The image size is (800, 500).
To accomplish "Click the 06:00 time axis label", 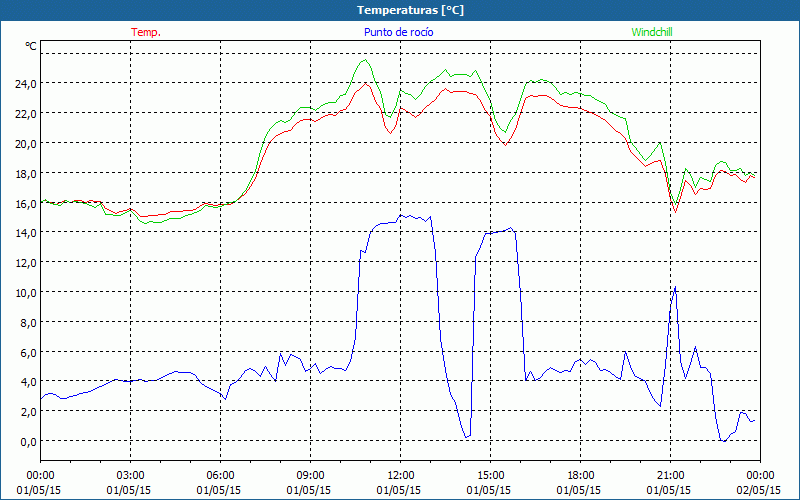I will pyautogui.click(x=220, y=476).
